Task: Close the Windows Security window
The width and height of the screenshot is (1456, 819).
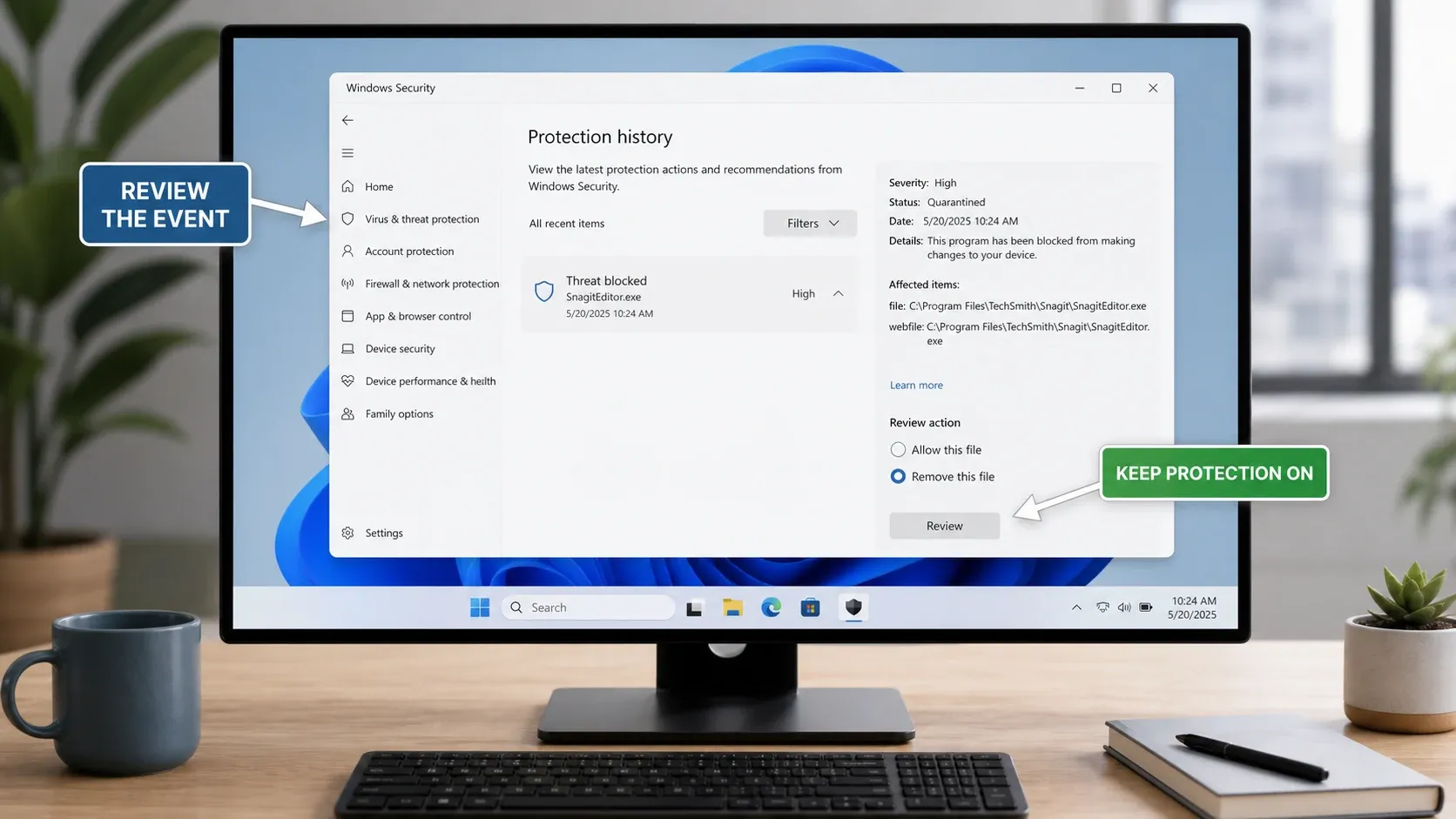Action: [1153, 88]
